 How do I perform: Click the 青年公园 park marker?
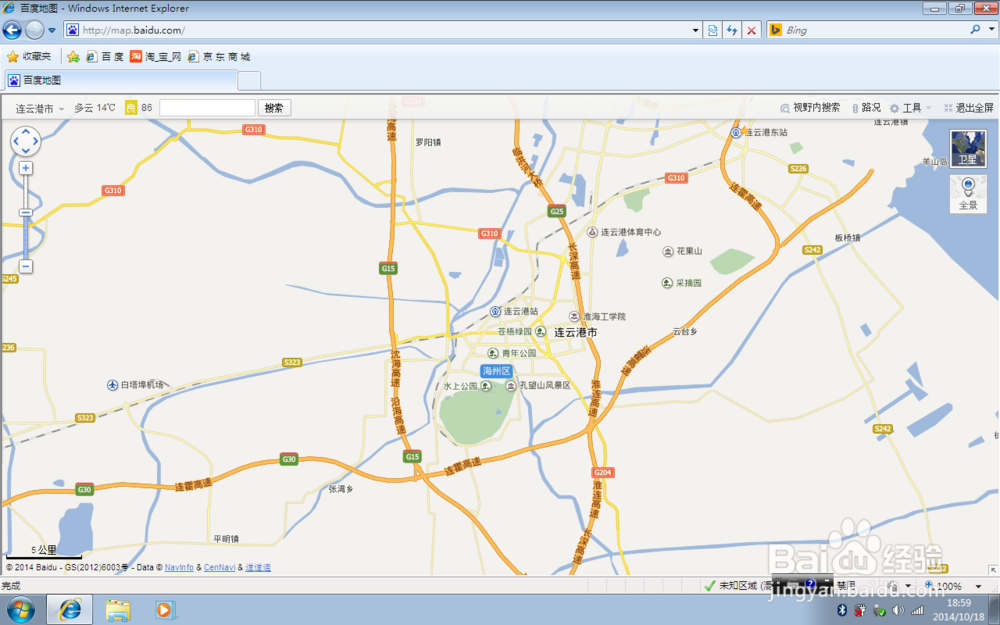click(492, 353)
